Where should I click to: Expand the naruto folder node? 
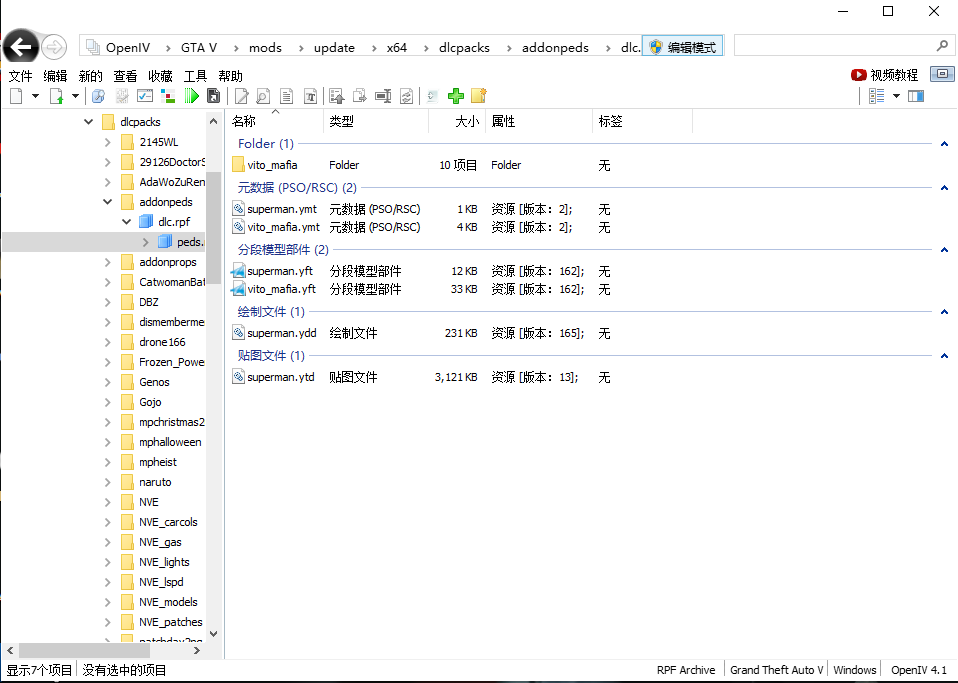point(108,482)
